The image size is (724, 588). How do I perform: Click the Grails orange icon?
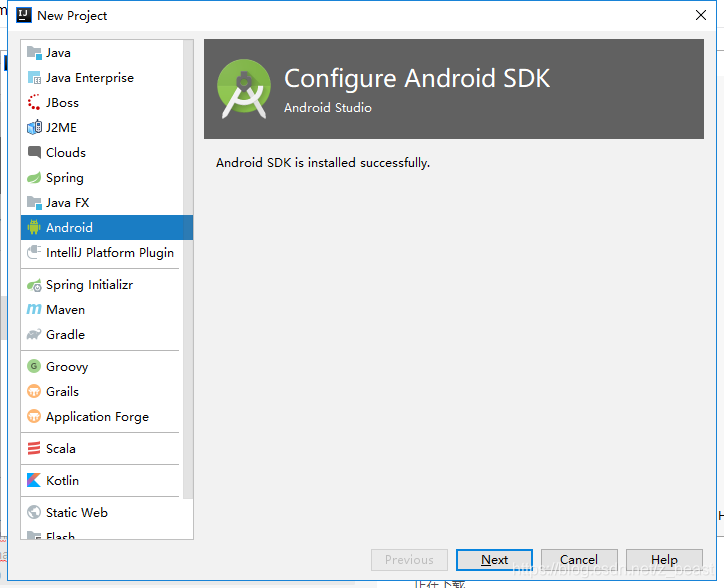pos(34,392)
